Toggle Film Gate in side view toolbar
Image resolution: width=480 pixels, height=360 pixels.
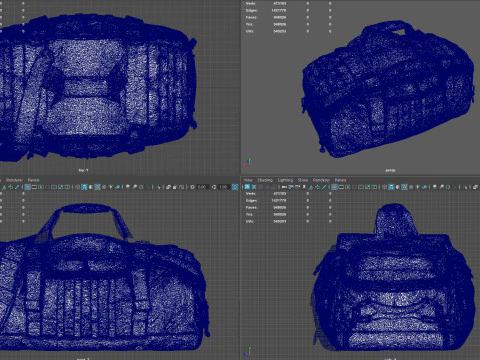tap(341, 187)
